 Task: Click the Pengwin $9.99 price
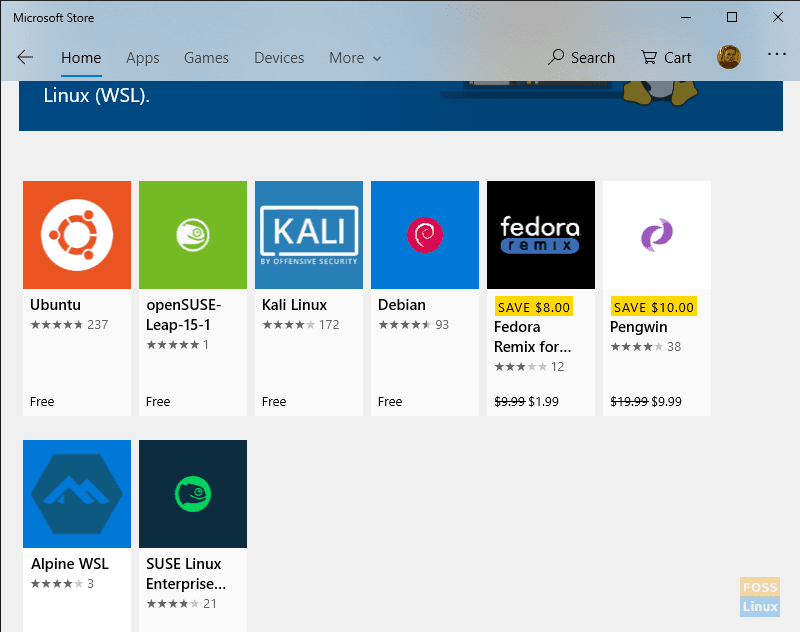(x=666, y=401)
